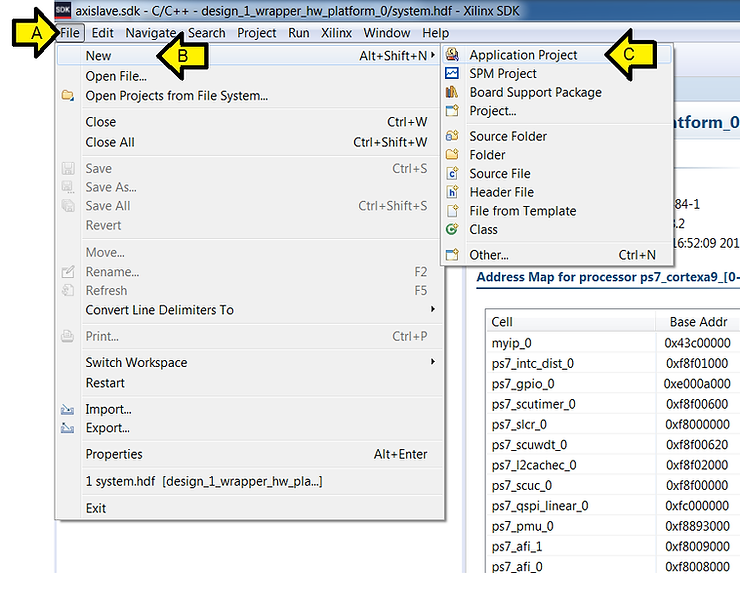Image resolution: width=740 pixels, height=606 pixels.
Task: Select Header File entry
Action: pos(557,192)
